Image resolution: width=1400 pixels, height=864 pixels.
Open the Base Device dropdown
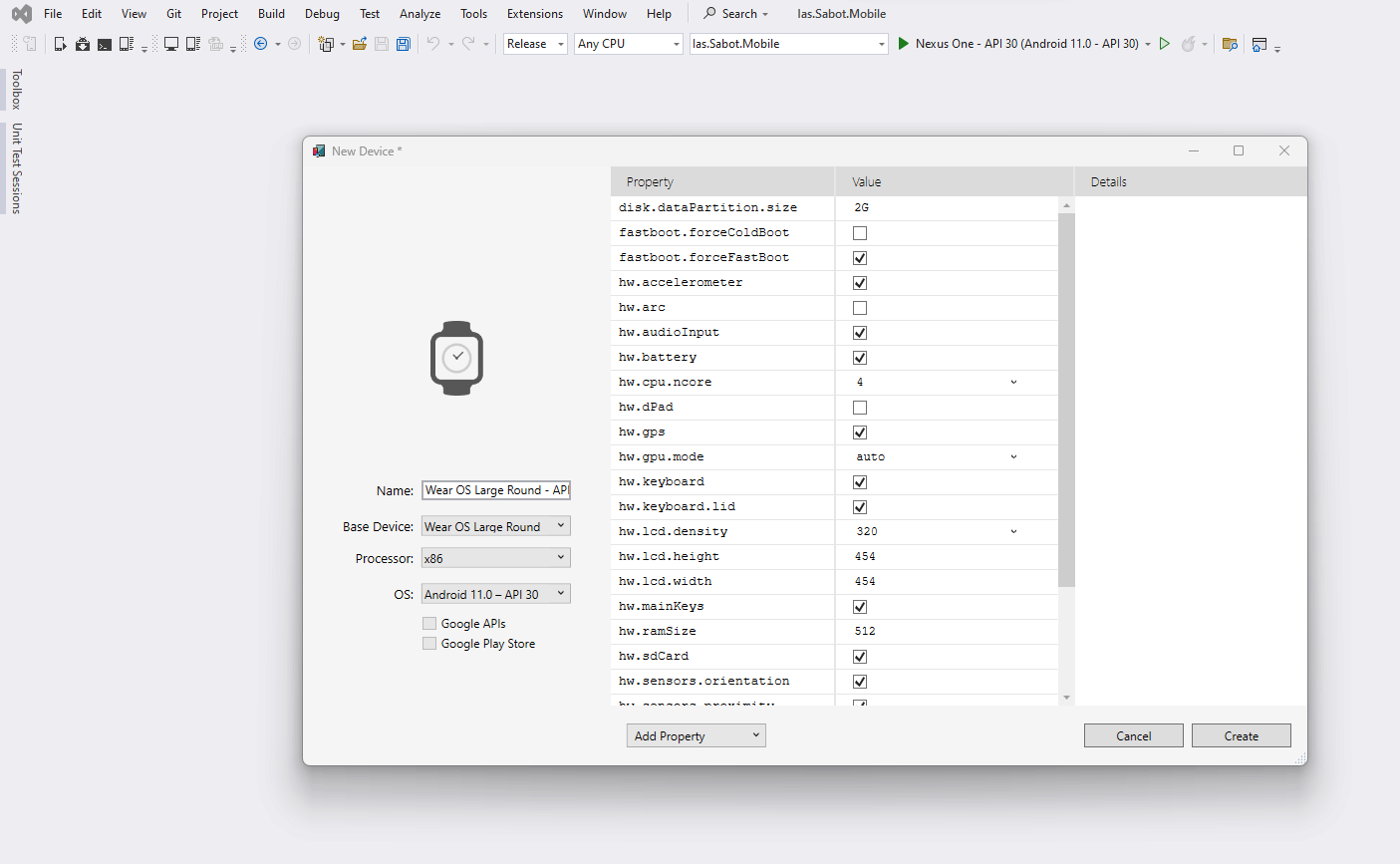[x=496, y=526]
